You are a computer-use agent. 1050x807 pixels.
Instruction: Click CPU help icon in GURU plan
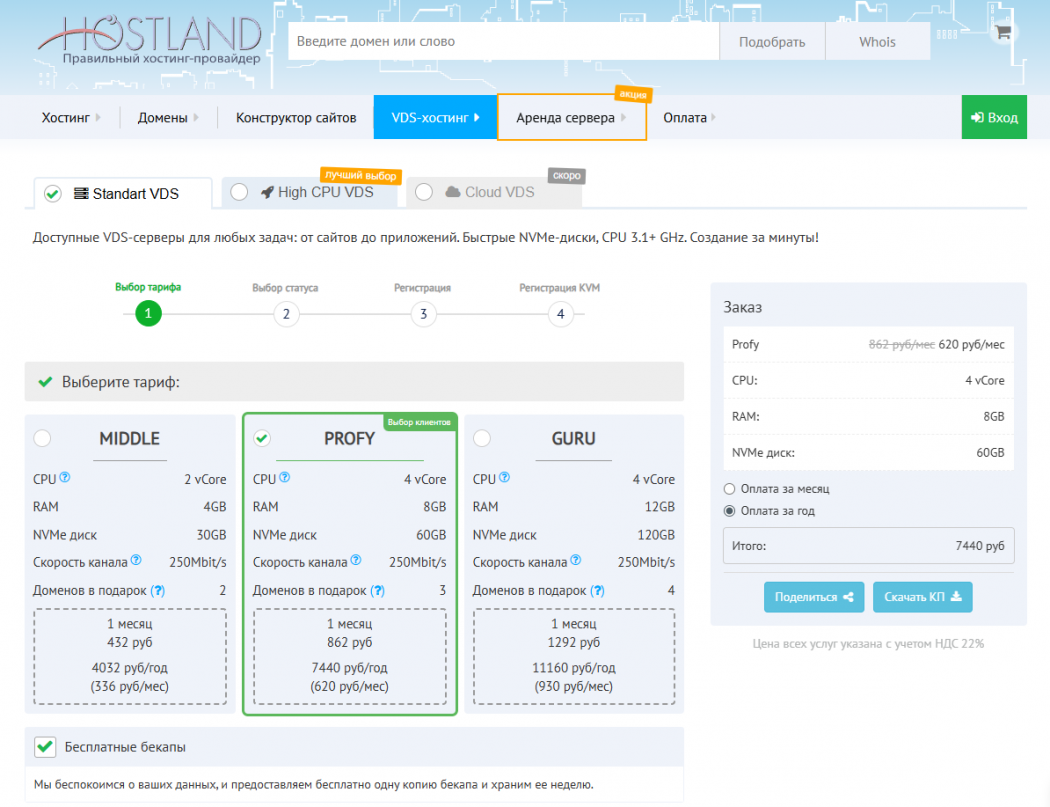tap(505, 479)
